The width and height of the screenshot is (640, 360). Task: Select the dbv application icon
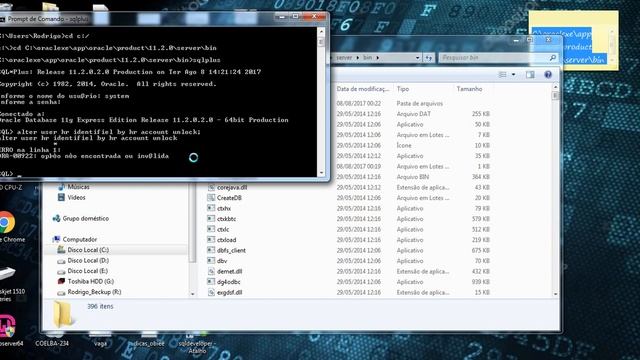tap(211, 261)
